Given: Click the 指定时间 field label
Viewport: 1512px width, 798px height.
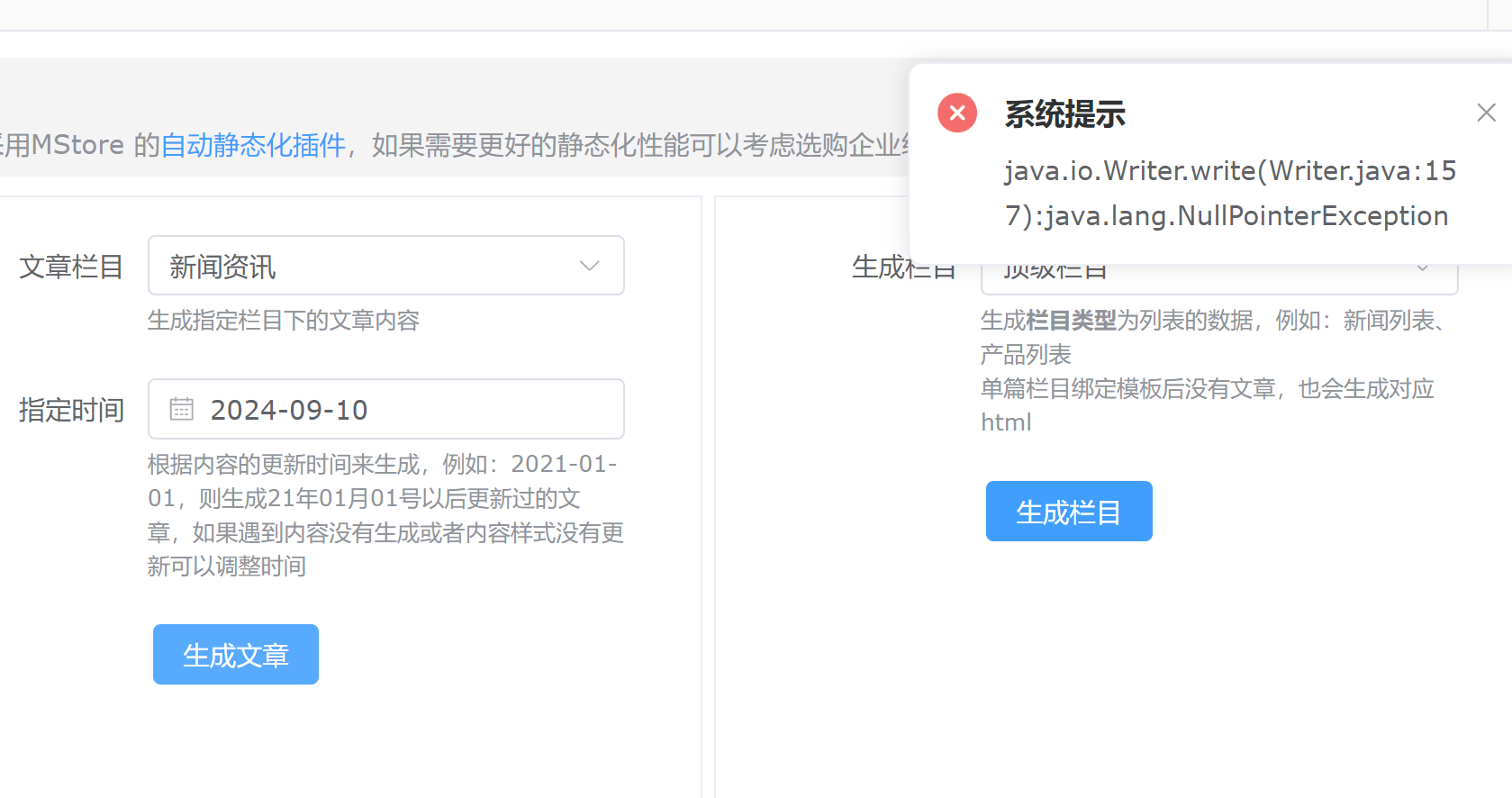Looking at the screenshot, I should [71, 411].
